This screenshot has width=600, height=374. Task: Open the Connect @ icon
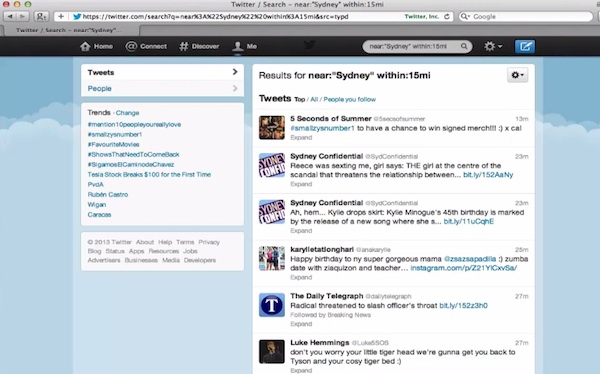pyautogui.click(x=131, y=46)
